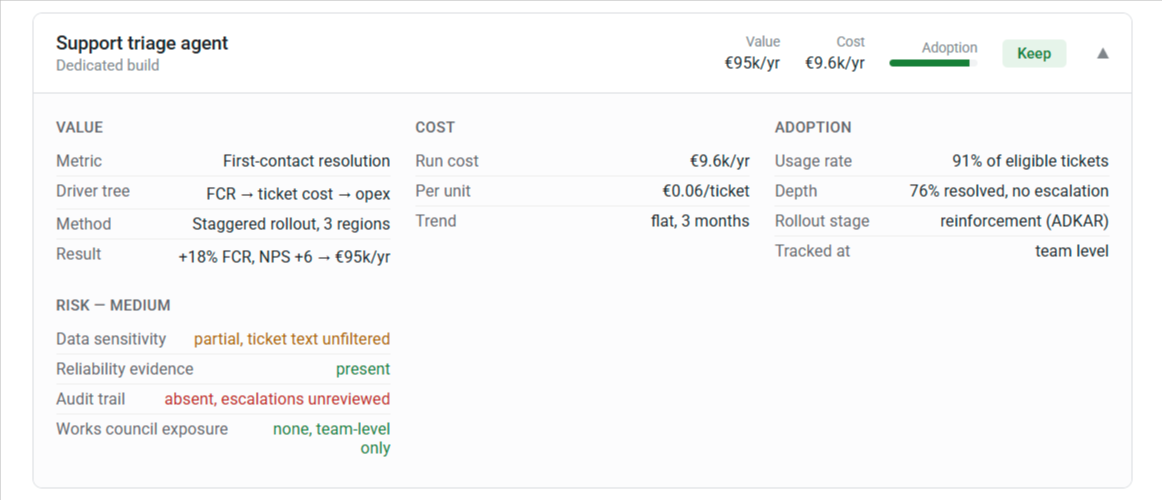Click the +18% FCR result value
The width and height of the screenshot is (1162, 500).
coord(284,258)
